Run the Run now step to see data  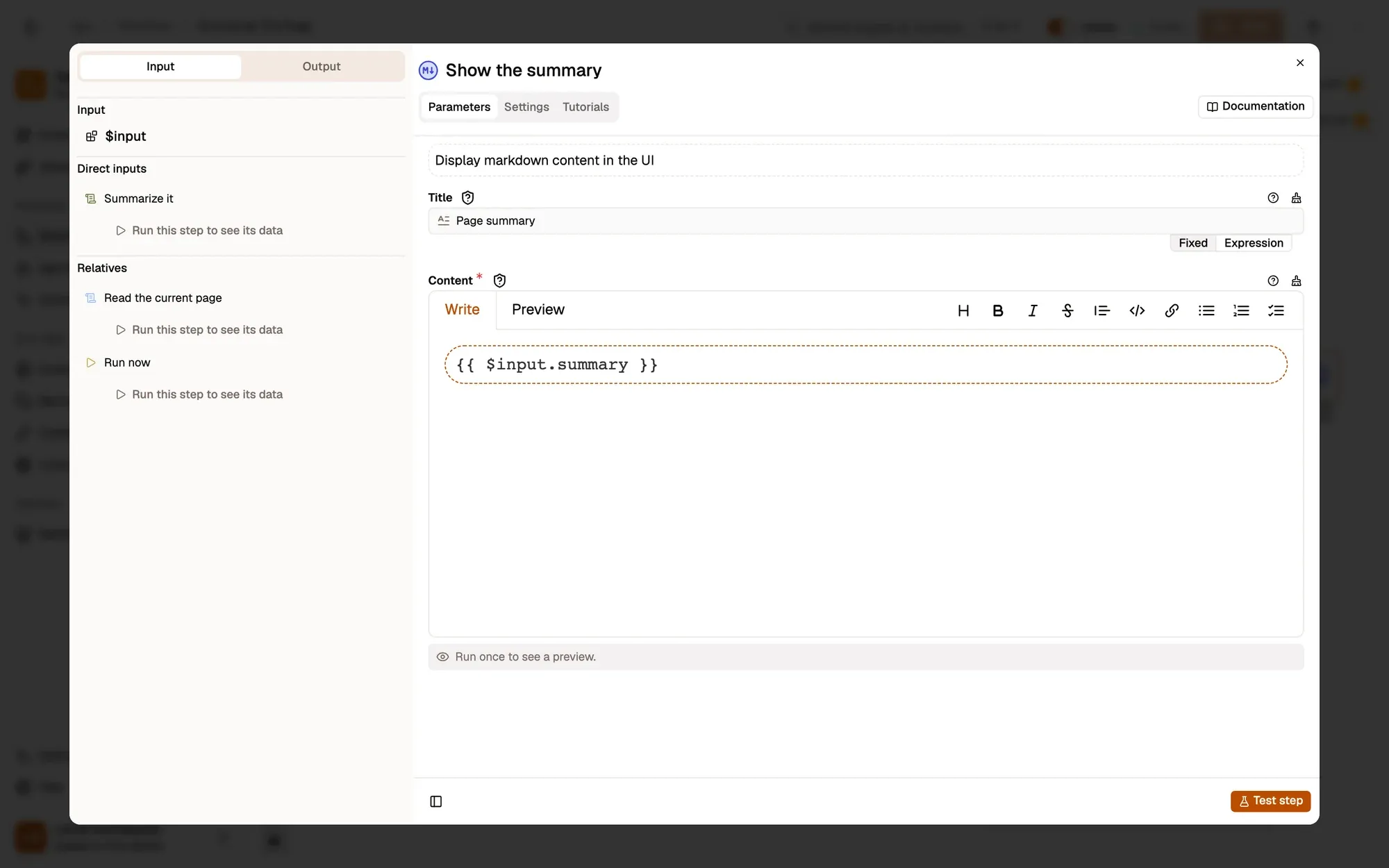tap(199, 394)
